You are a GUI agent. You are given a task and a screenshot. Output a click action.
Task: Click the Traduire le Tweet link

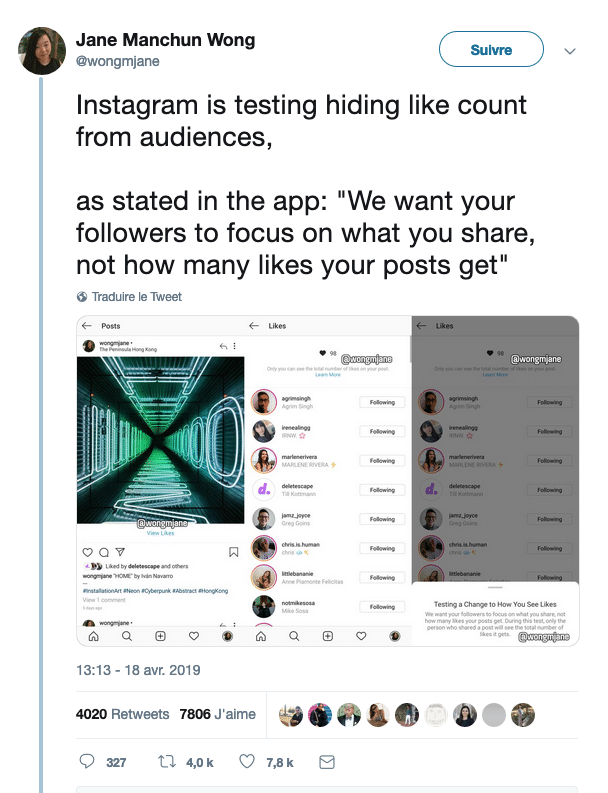[x=137, y=297]
